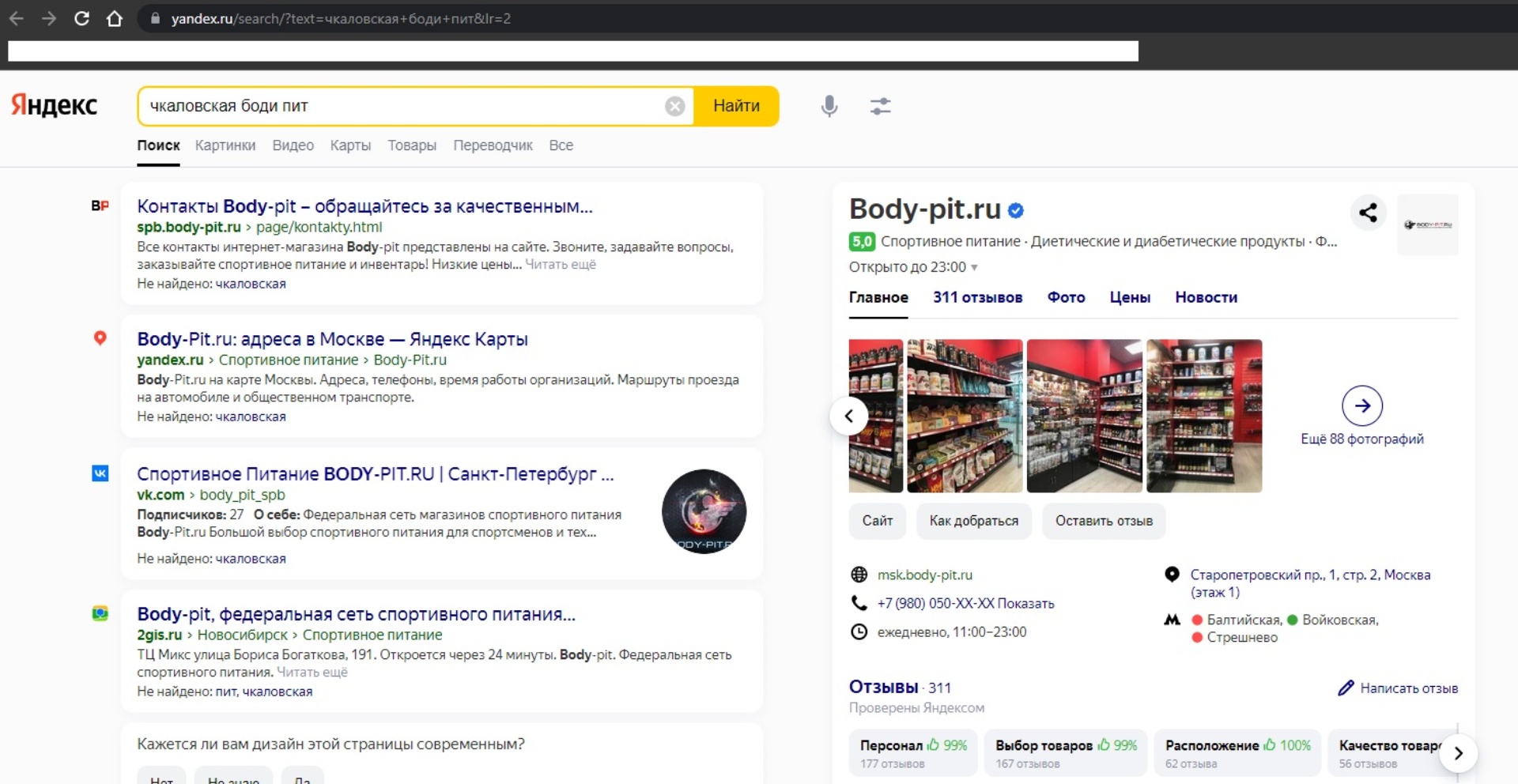1518x784 pixels.
Task: Click the 5,0 rating badge
Action: click(862, 242)
